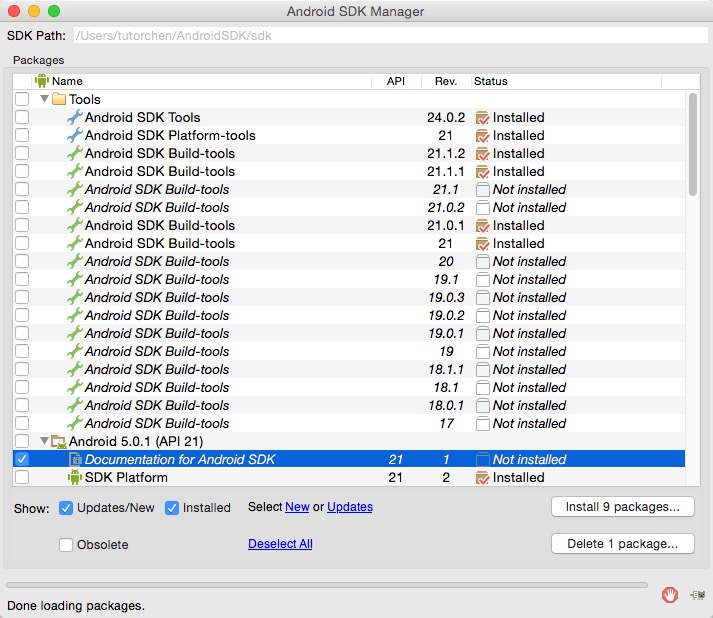
Task: Click the Updates link
Action: click(350, 507)
